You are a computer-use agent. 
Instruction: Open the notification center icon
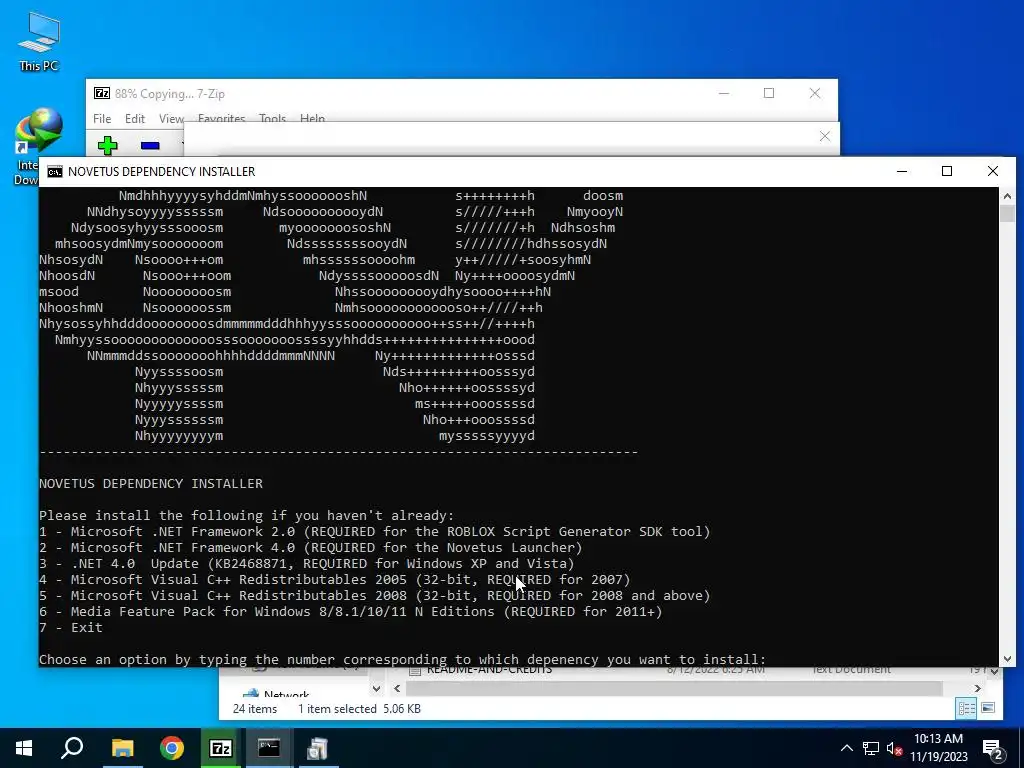tap(993, 748)
